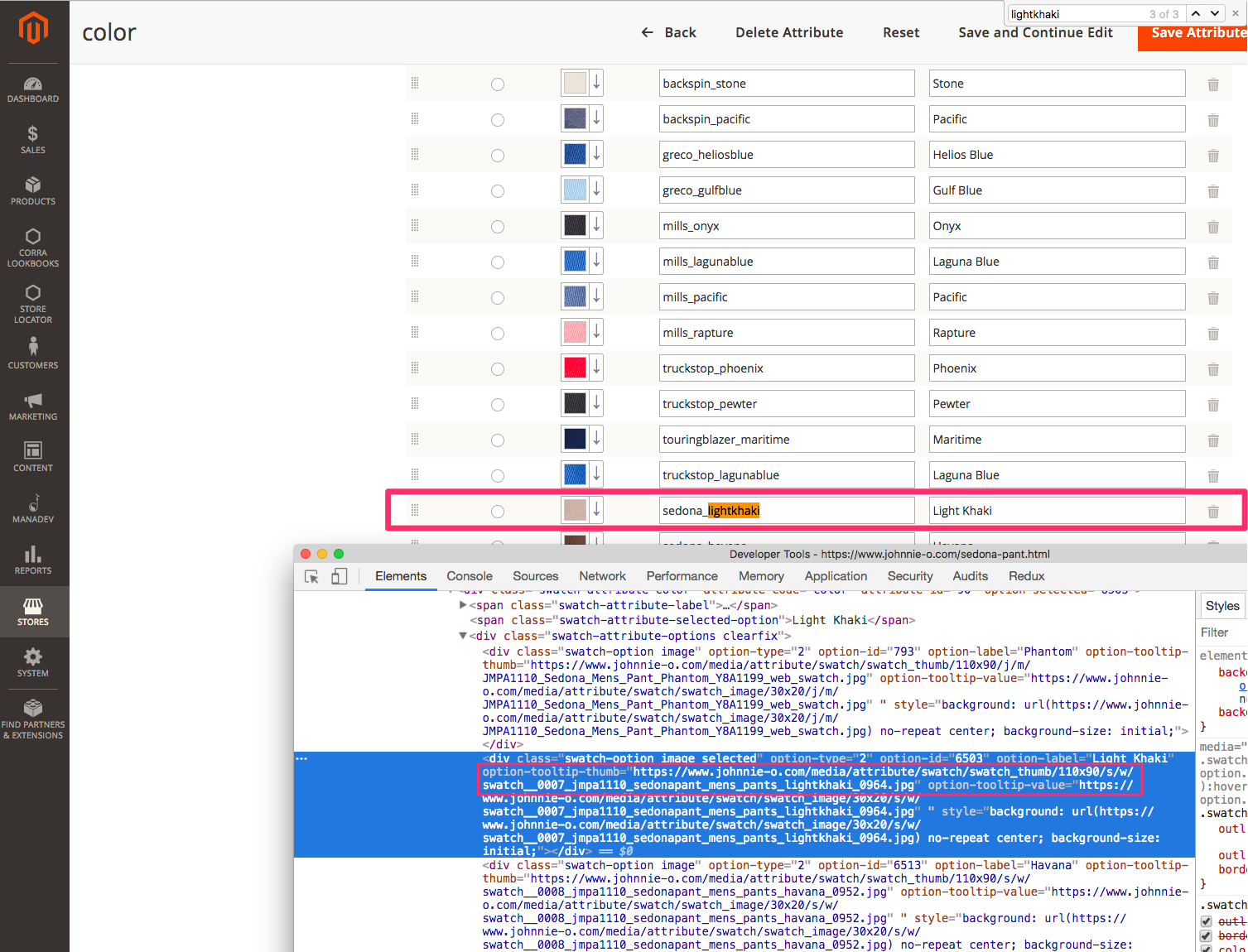Open swatch dropdown arrow for truckstop_phoenix
This screenshot has width=1248, height=952.
[596, 368]
